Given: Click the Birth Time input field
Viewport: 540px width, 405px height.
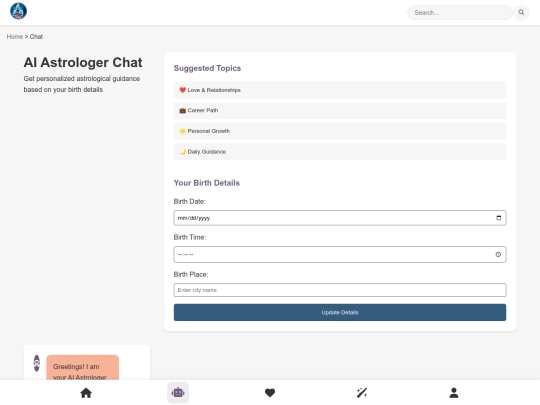Looking at the screenshot, I should click(x=340, y=255).
